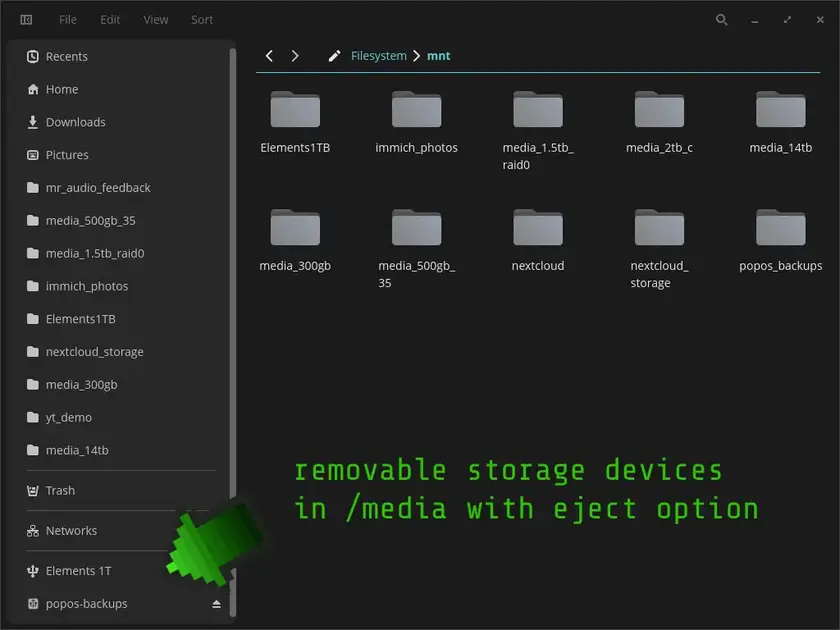This screenshot has height=630, width=840.
Task: Open Trash in the sidebar
Action: coord(123,490)
